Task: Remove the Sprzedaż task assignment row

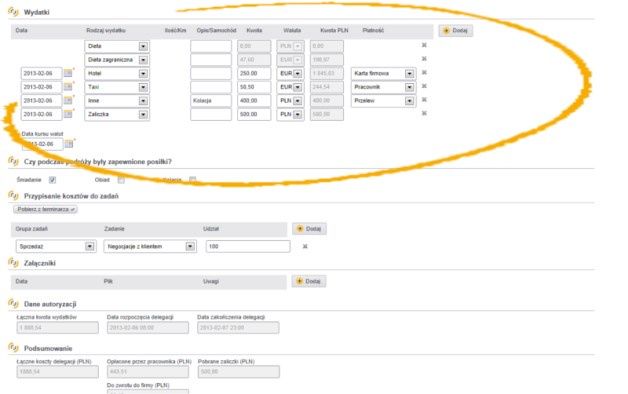Action: pyautogui.click(x=305, y=246)
